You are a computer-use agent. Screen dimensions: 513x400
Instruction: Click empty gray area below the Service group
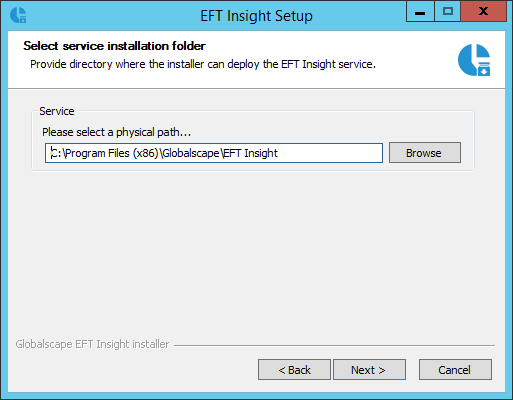click(253, 253)
